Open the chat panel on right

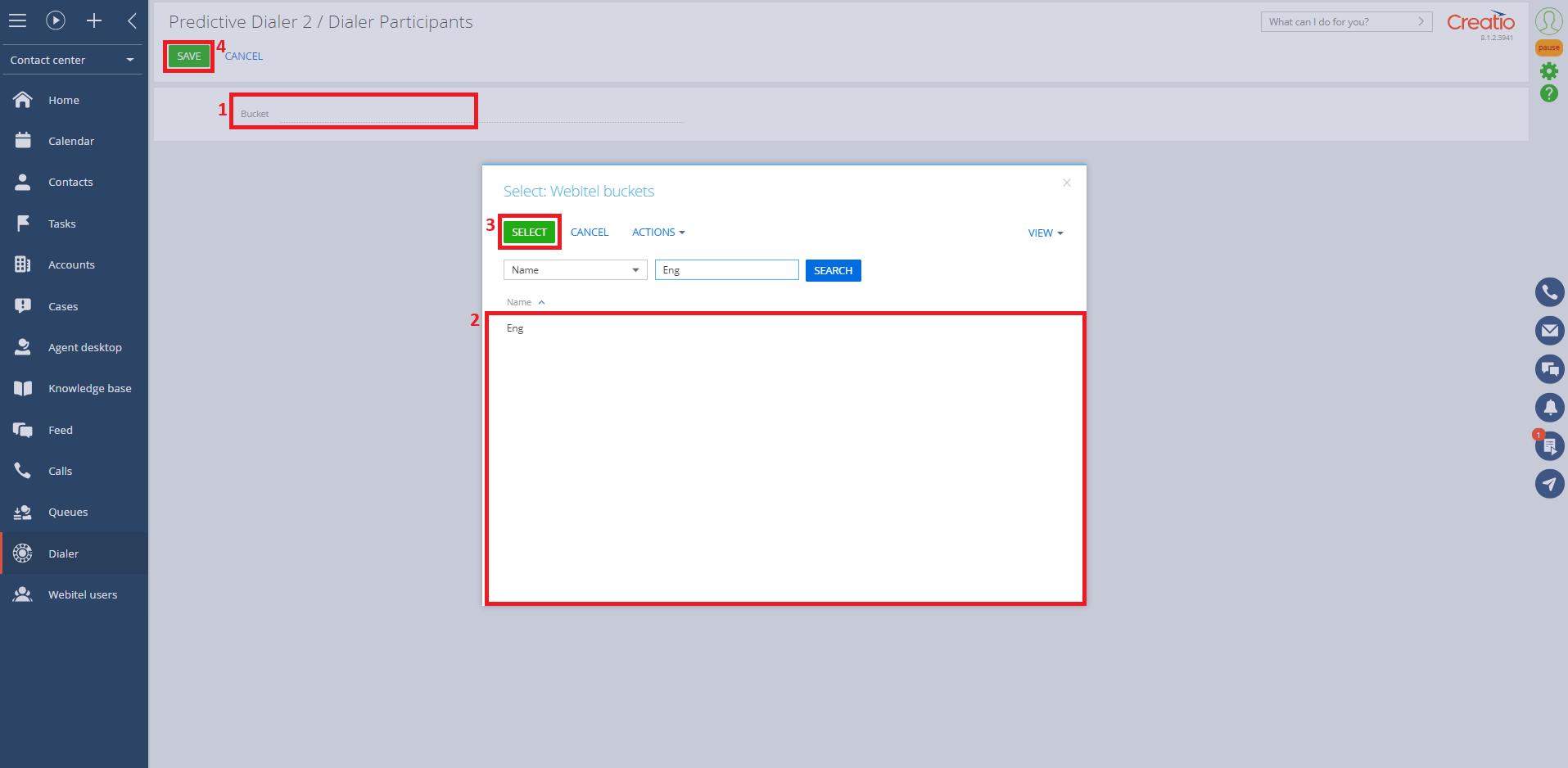[x=1550, y=369]
